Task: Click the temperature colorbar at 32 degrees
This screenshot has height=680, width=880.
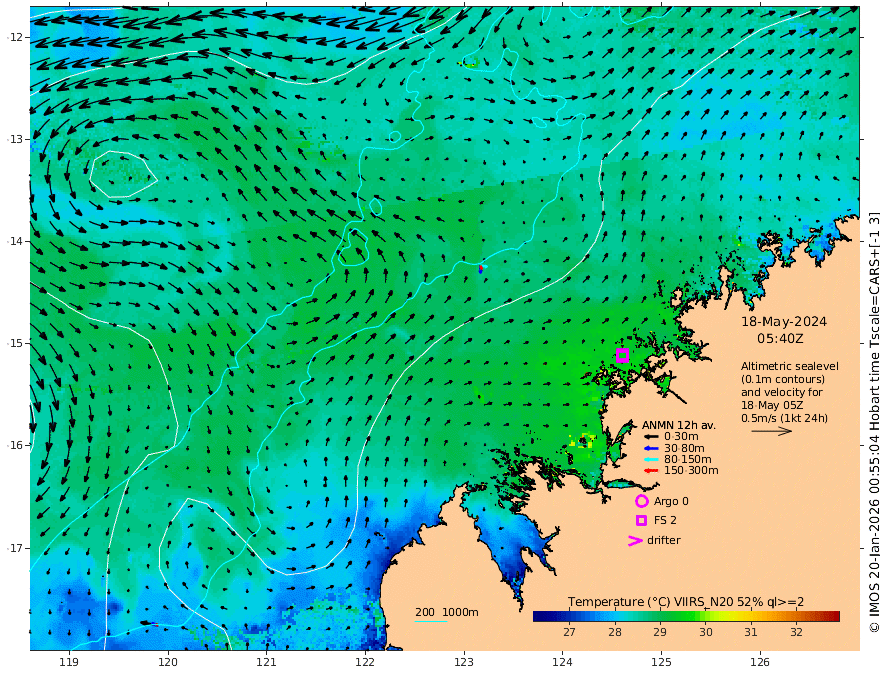Action: tap(796, 616)
